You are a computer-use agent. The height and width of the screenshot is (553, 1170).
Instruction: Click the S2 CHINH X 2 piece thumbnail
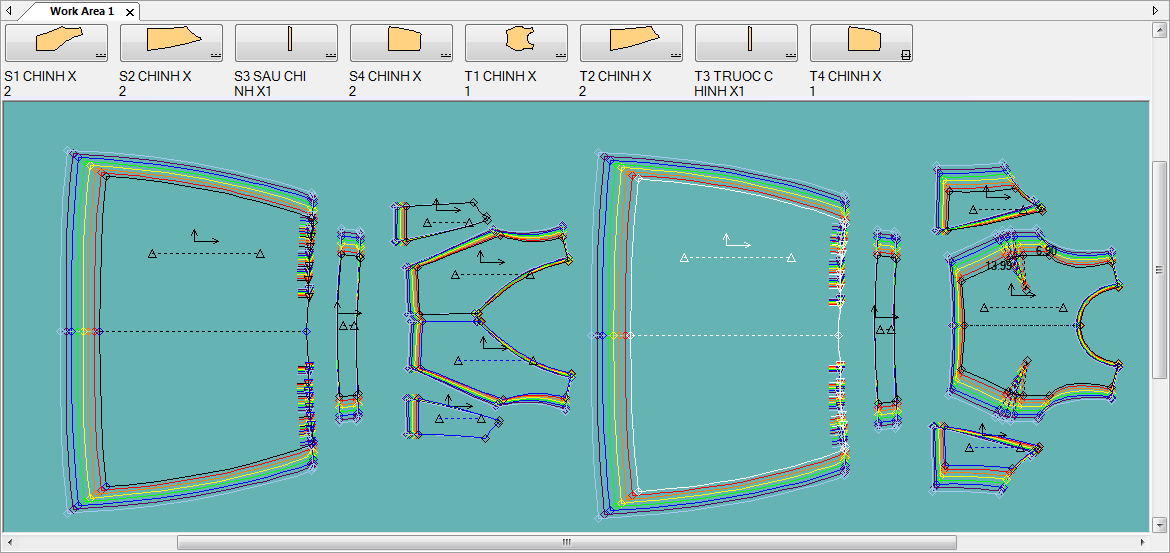[x=172, y=42]
